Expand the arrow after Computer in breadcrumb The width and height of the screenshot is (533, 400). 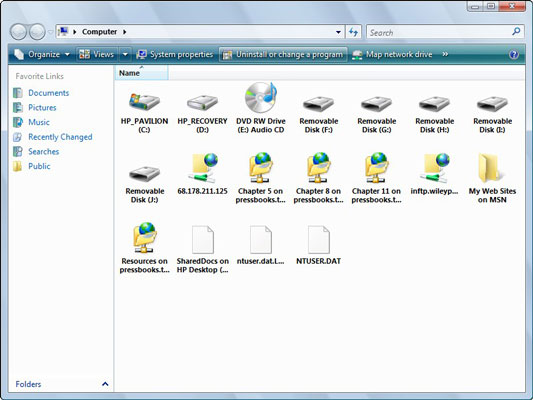(x=125, y=32)
